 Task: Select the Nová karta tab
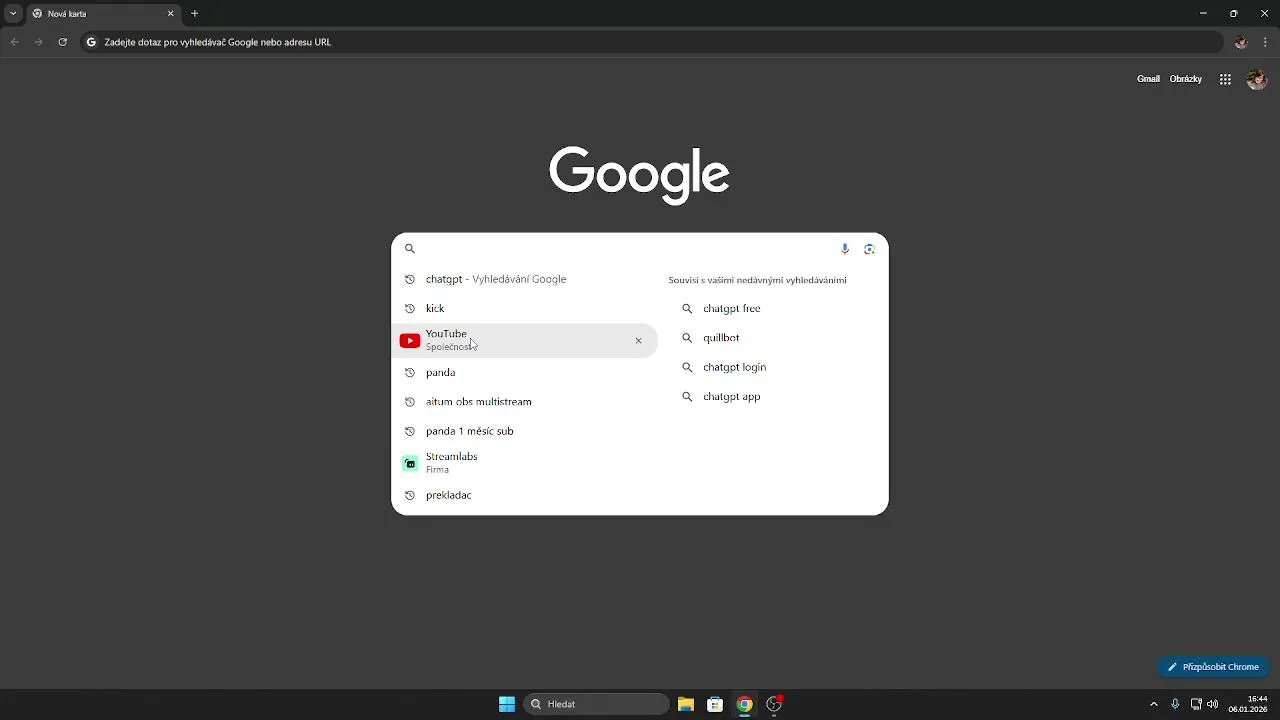coord(102,14)
